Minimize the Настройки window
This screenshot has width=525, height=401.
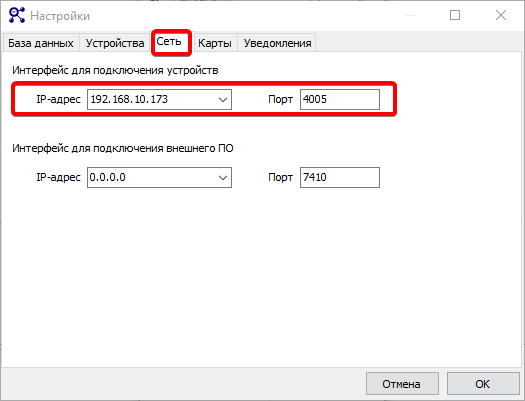tap(410, 15)
